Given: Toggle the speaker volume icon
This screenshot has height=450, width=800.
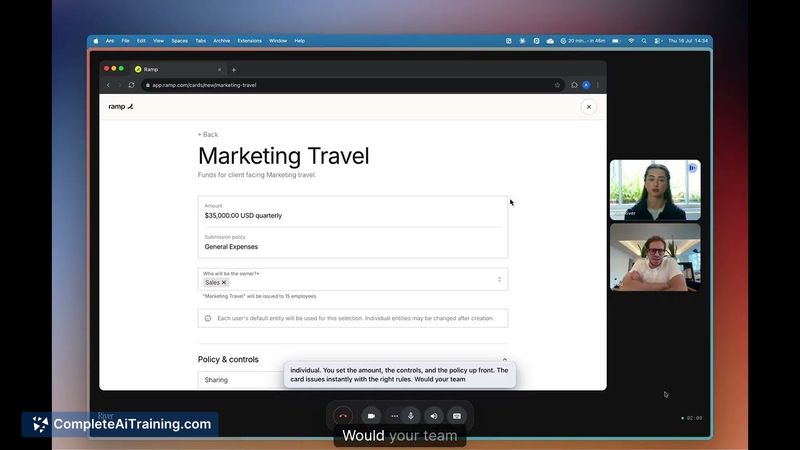Looking at the screenshot, I should [434, 416].
